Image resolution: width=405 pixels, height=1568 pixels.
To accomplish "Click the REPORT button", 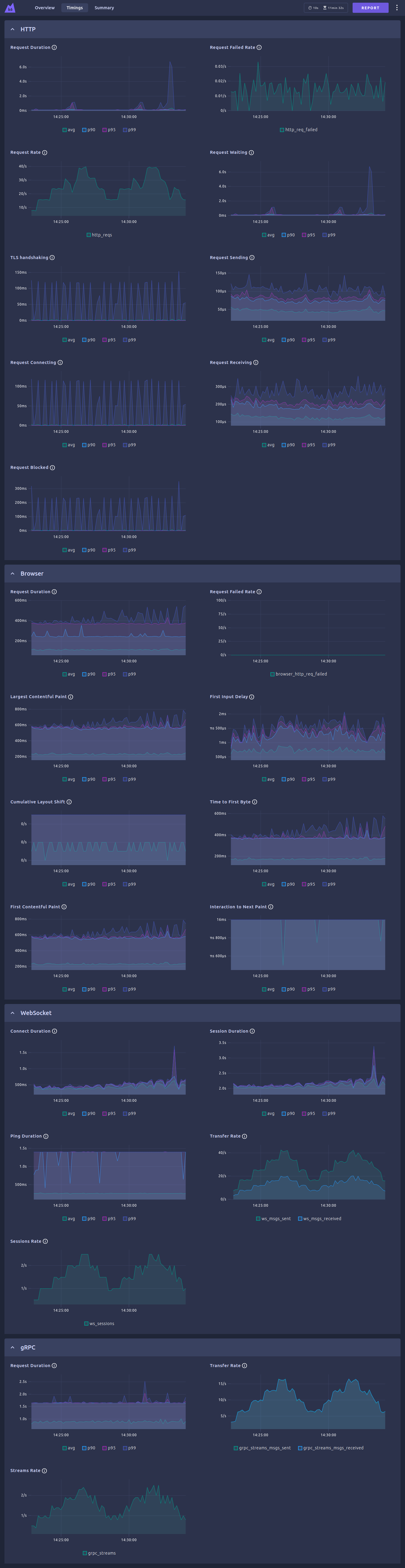I will tap(370, 8).
